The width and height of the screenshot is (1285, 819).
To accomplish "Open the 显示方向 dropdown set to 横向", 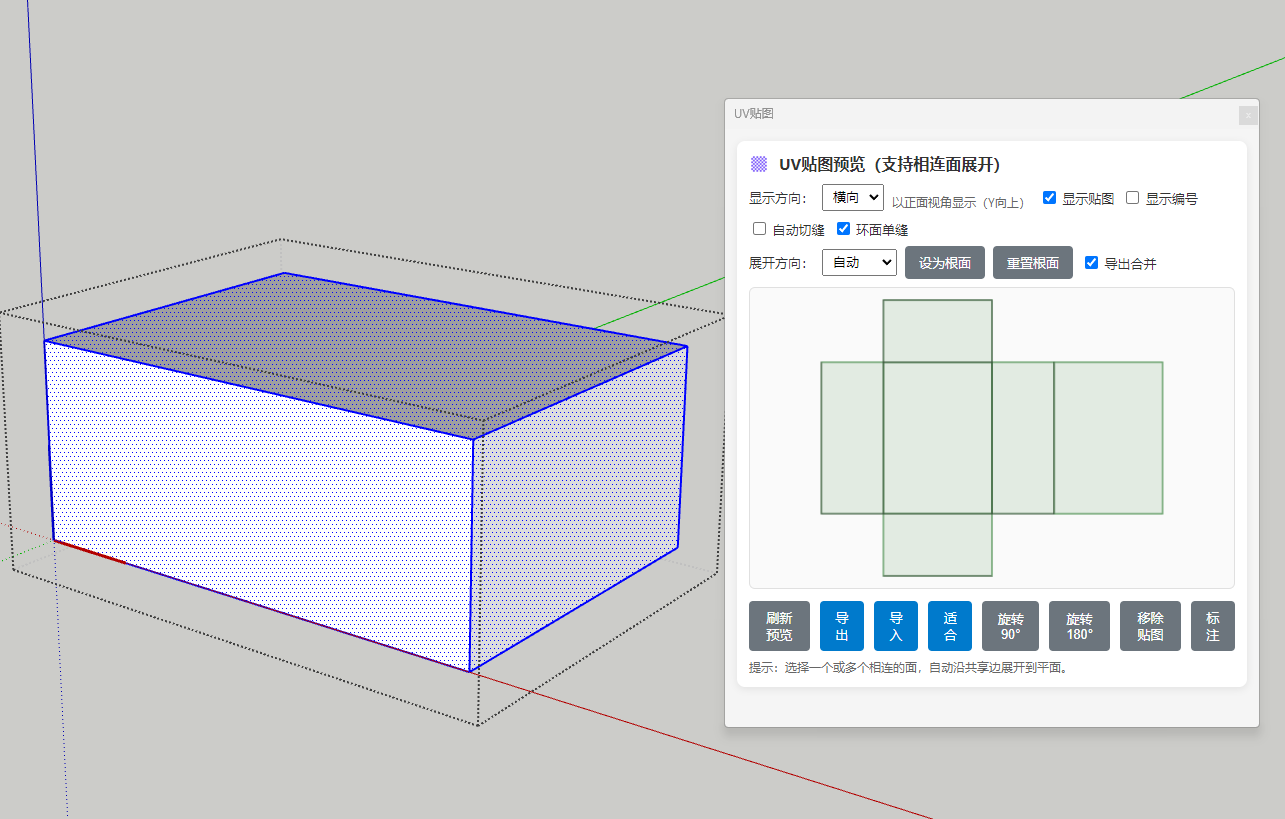I will (852, 198).
